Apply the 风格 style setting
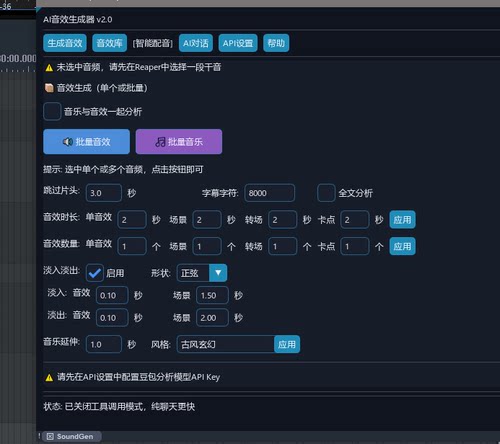This screenshot has width=500, height=444. pos(287,344)
